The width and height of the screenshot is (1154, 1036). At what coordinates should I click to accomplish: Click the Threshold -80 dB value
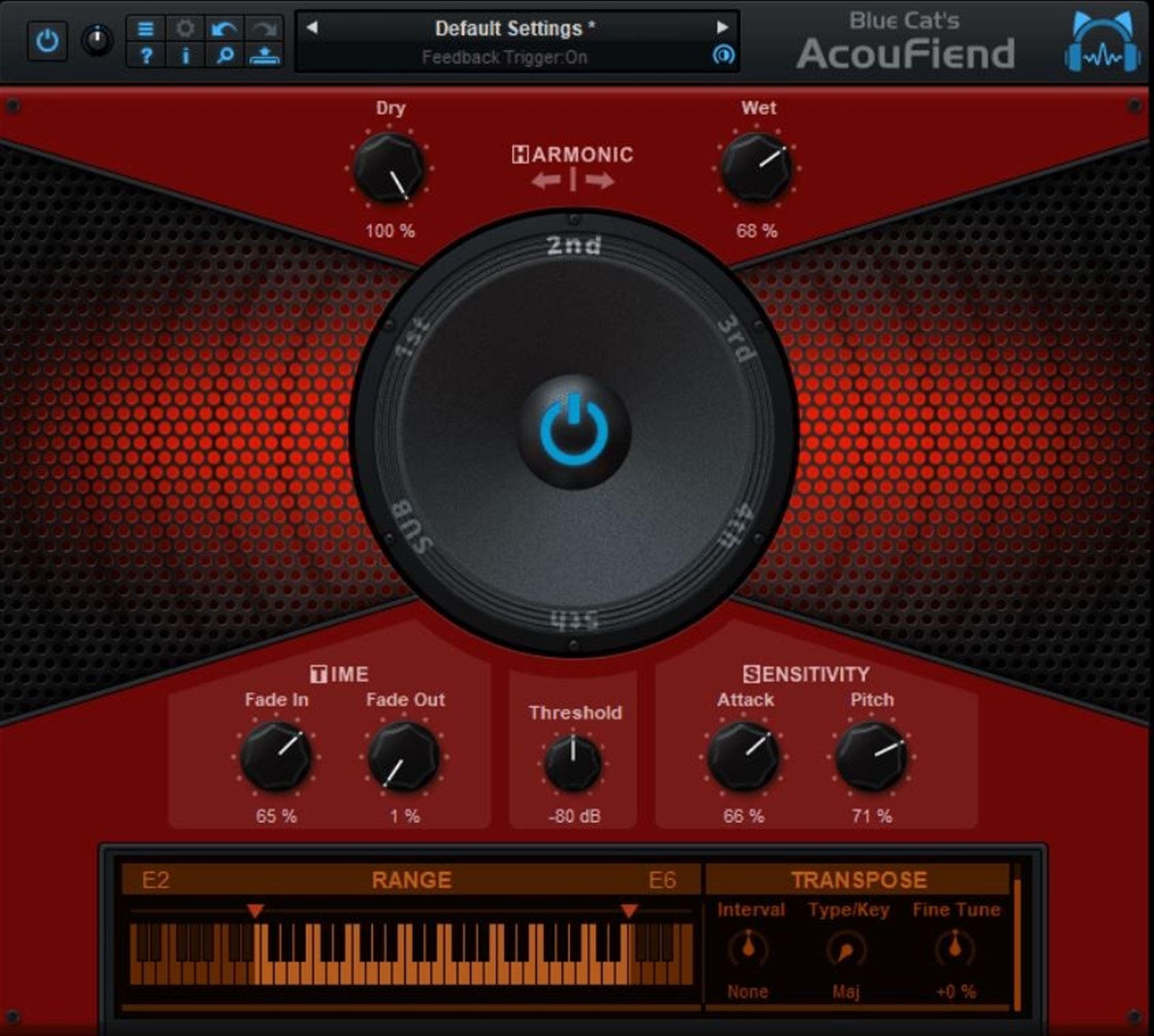574,816
